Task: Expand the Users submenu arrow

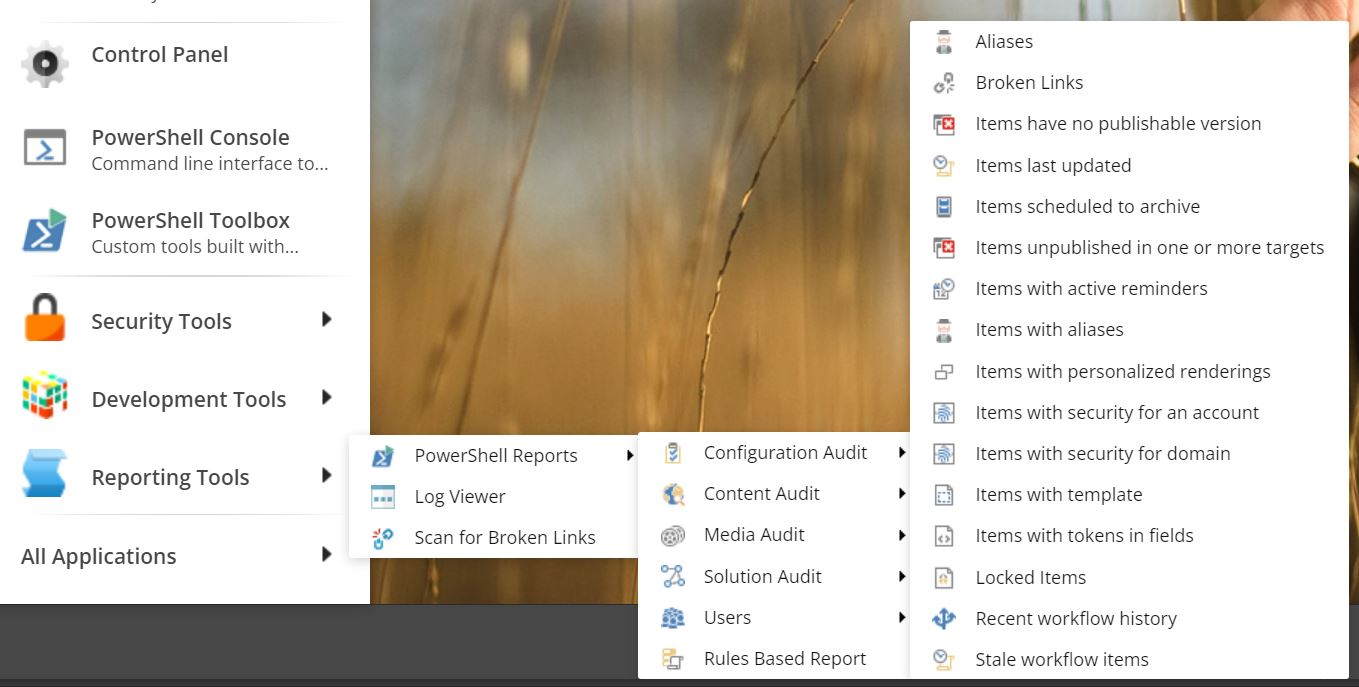Action: click(901, 618)
